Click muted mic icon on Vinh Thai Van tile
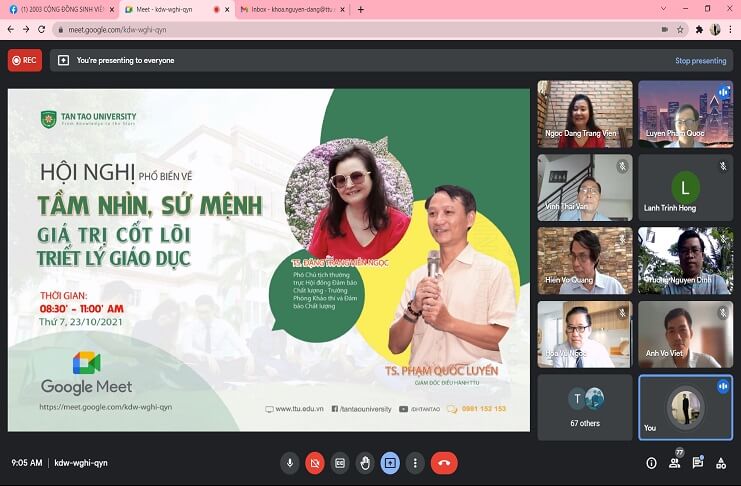 point(622,166)
